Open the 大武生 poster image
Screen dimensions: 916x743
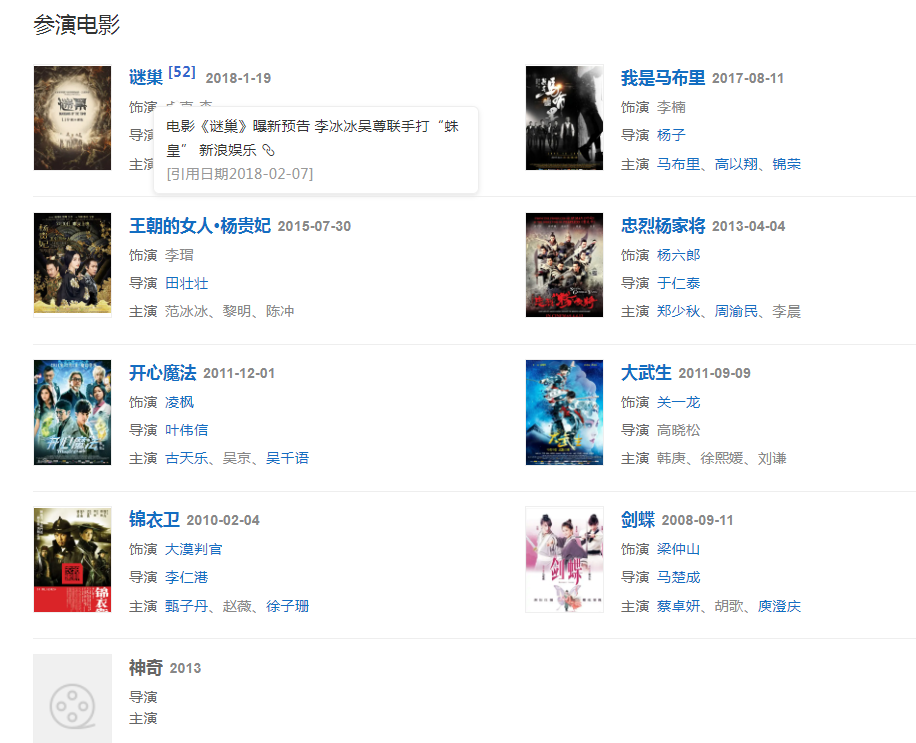coord(564,412)
